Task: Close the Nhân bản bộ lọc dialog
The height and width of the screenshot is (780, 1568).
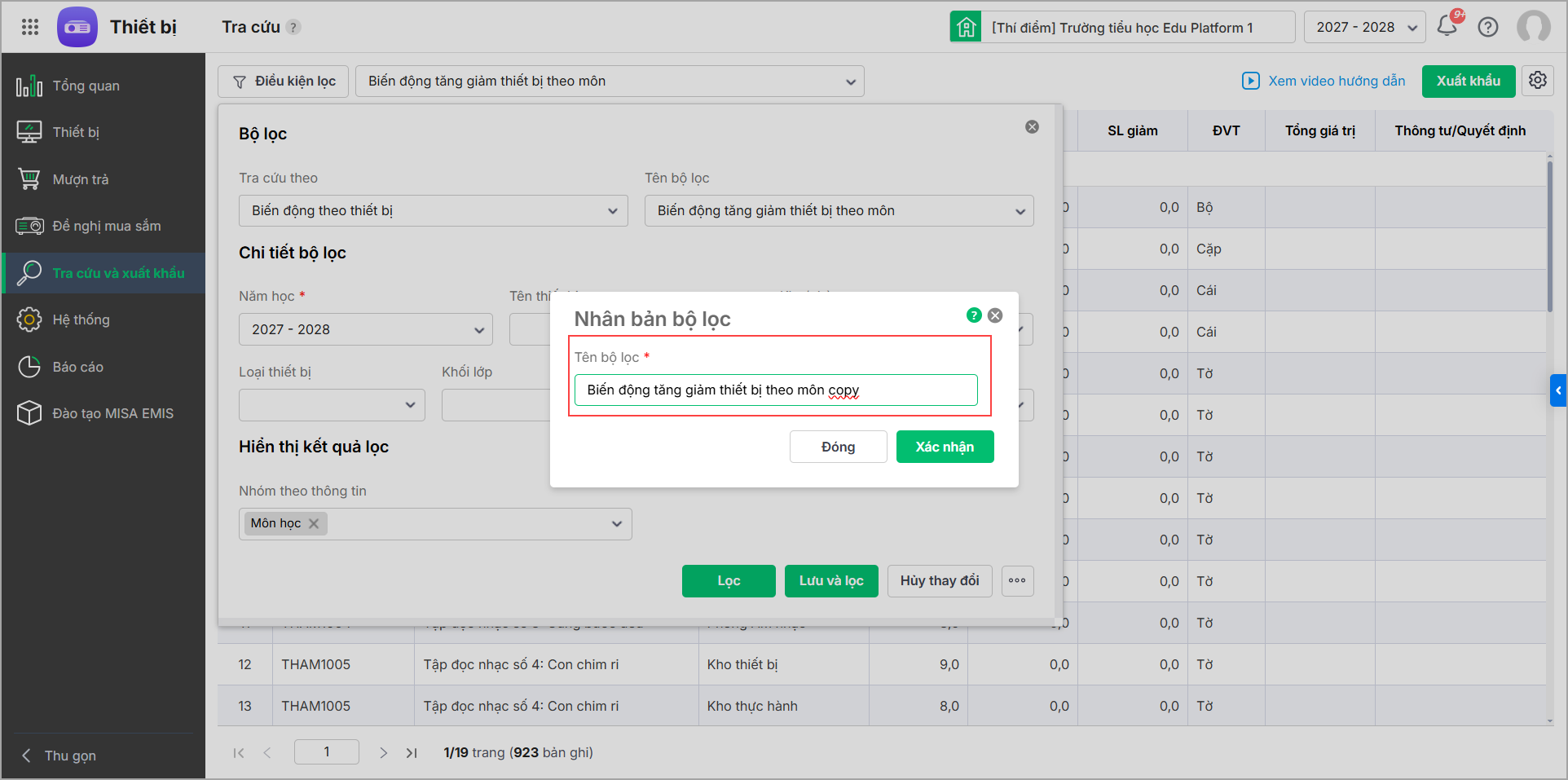Action: (995, 315)
